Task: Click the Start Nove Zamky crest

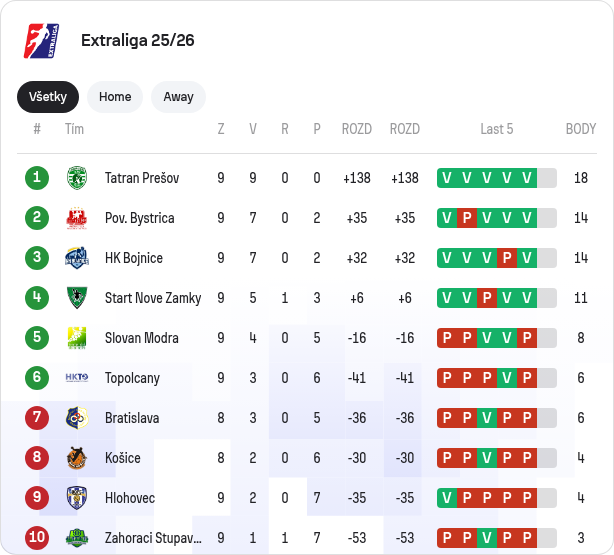Action: click(77, 298)
